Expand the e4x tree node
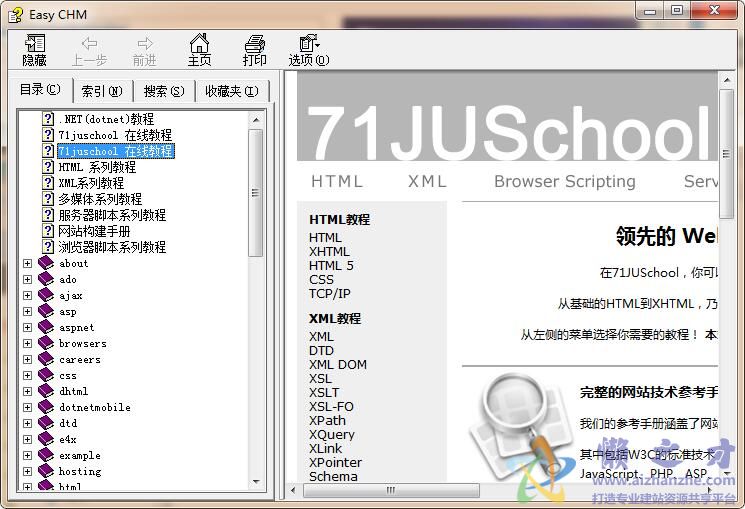The width and height of the screenshot is (745, 509). [x=27, y=440]
